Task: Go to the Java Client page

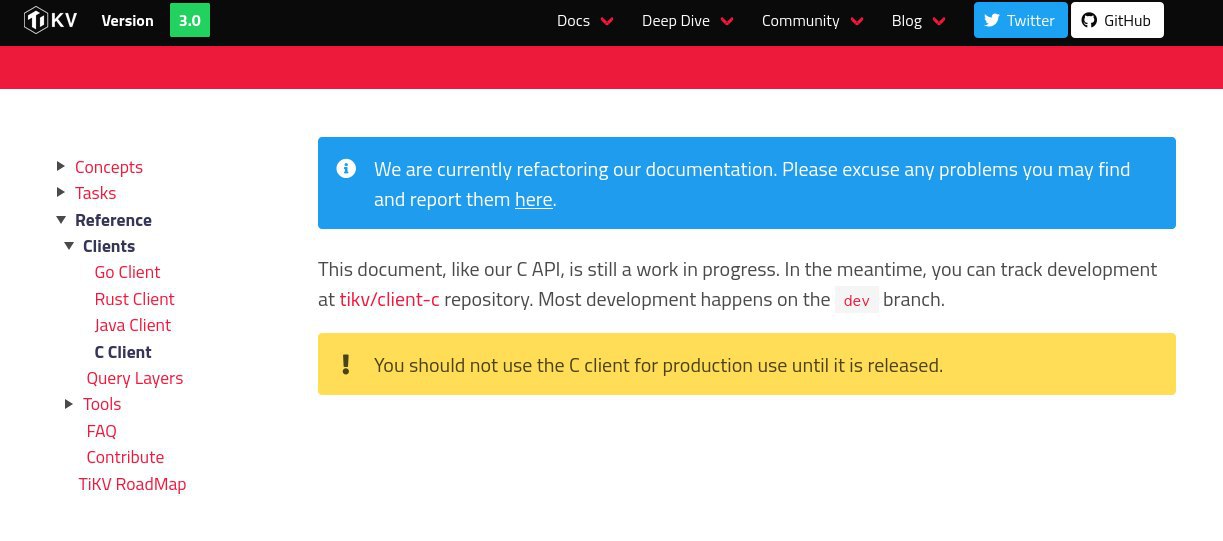Action: coord(133,325)
